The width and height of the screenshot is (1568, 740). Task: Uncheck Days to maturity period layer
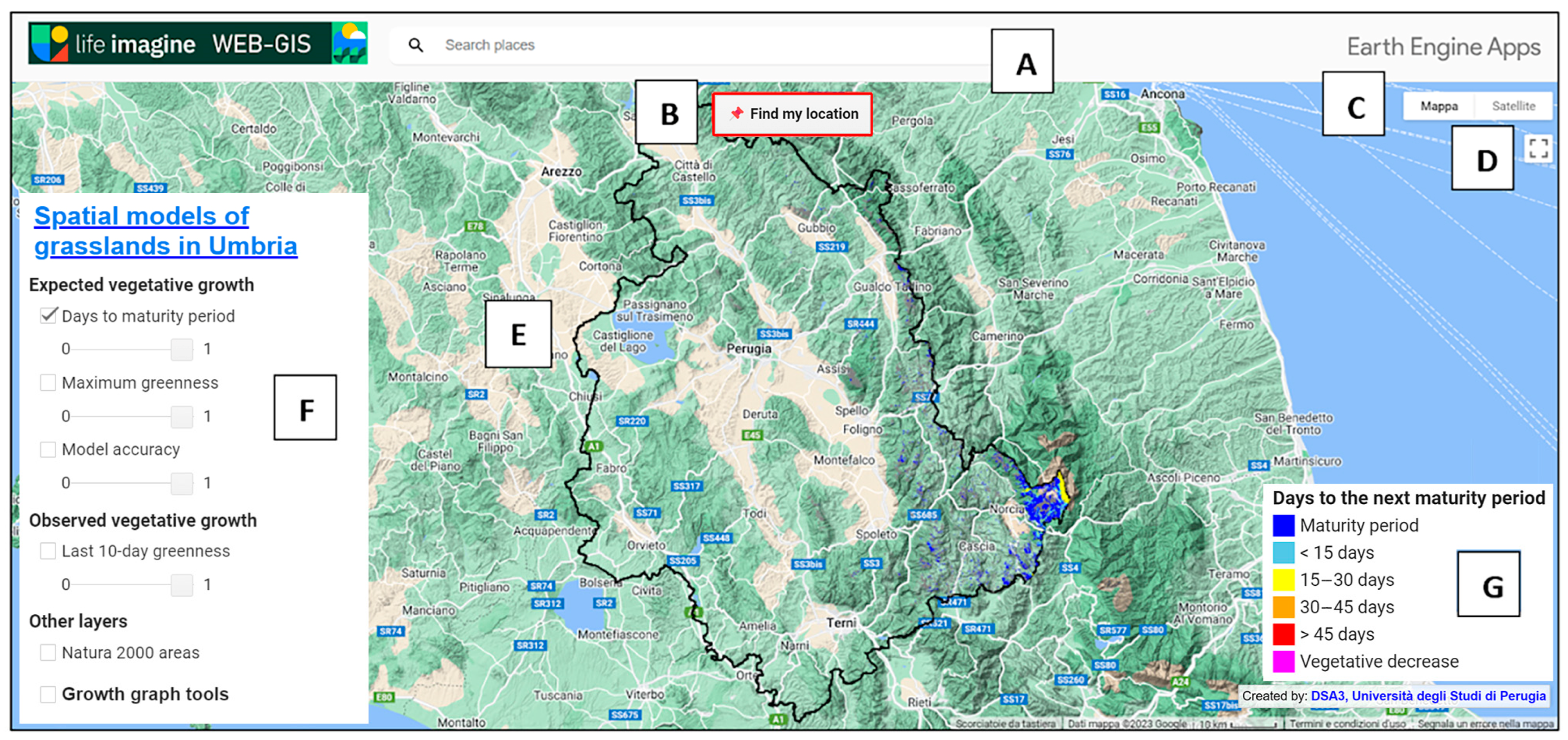[x=48, y=316]
